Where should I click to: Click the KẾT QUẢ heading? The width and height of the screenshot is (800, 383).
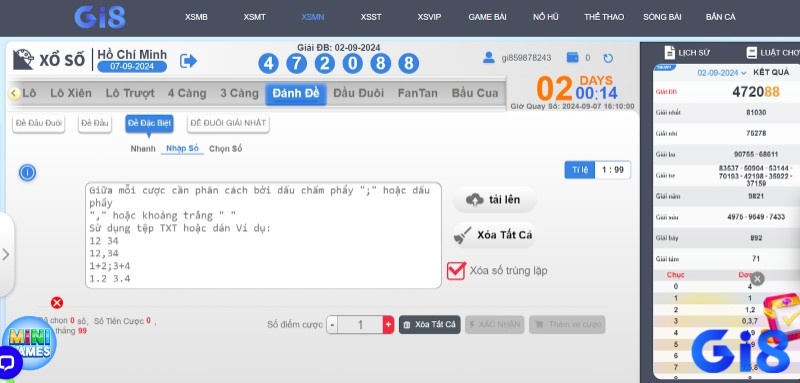[771, 72]
